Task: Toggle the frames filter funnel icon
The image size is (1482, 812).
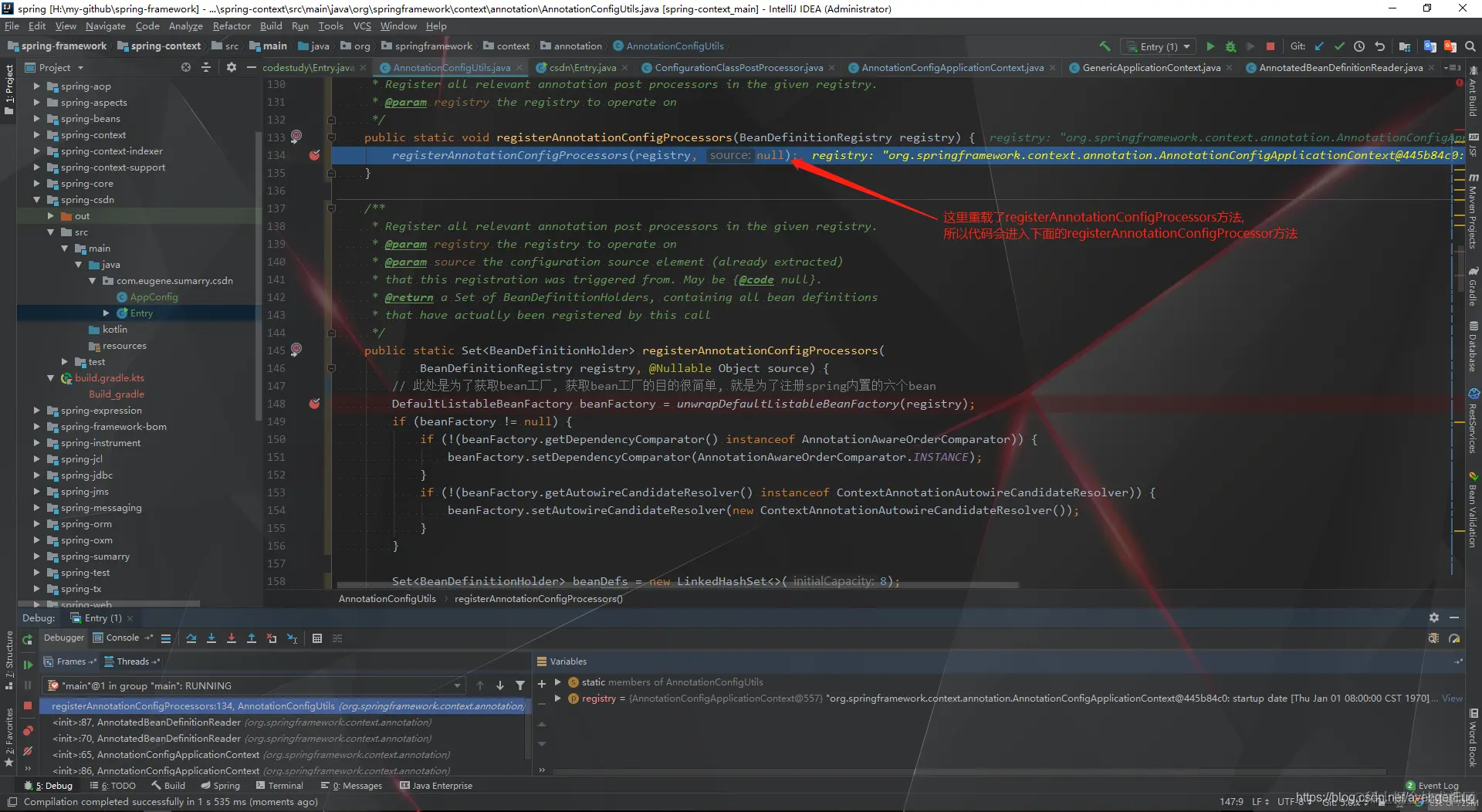Action: pos(520,685)
